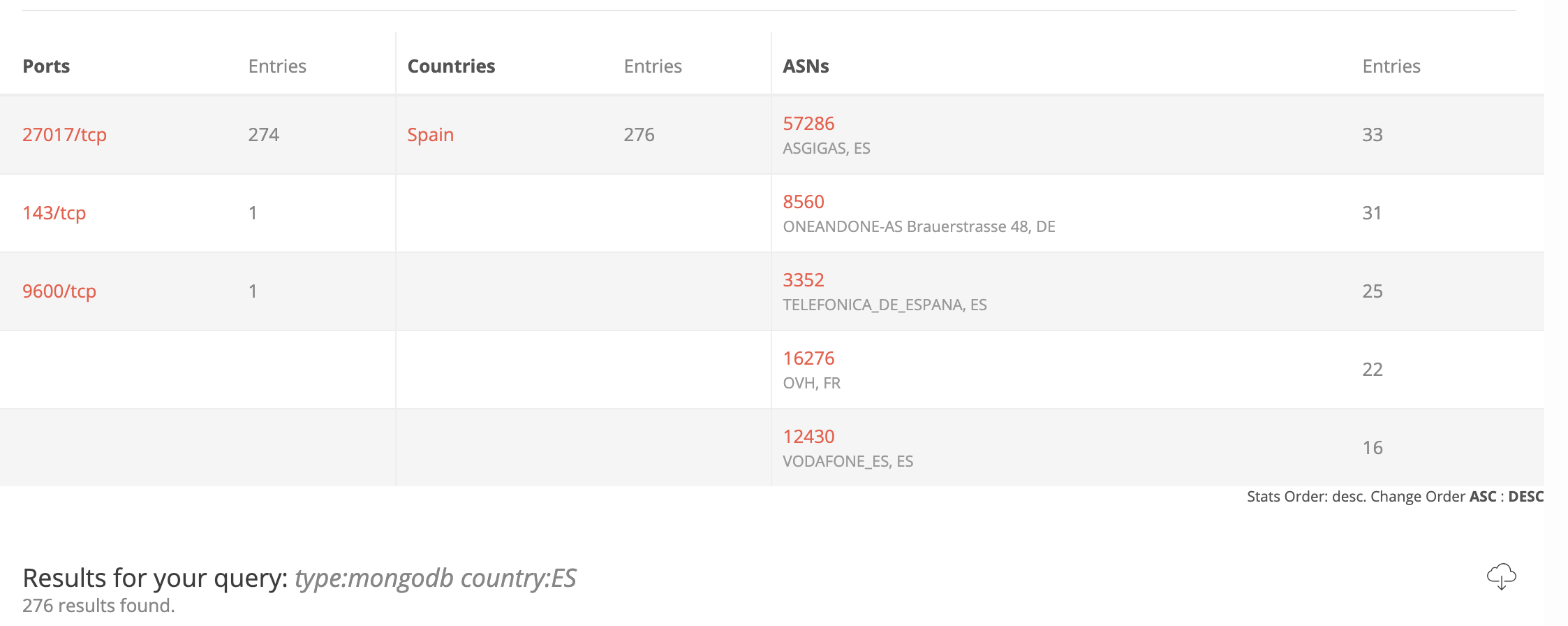Open ASN 3352 Telefonica link
This screenshot has width=1568, height=626.
pyautogui.click(x=804, y=280)
